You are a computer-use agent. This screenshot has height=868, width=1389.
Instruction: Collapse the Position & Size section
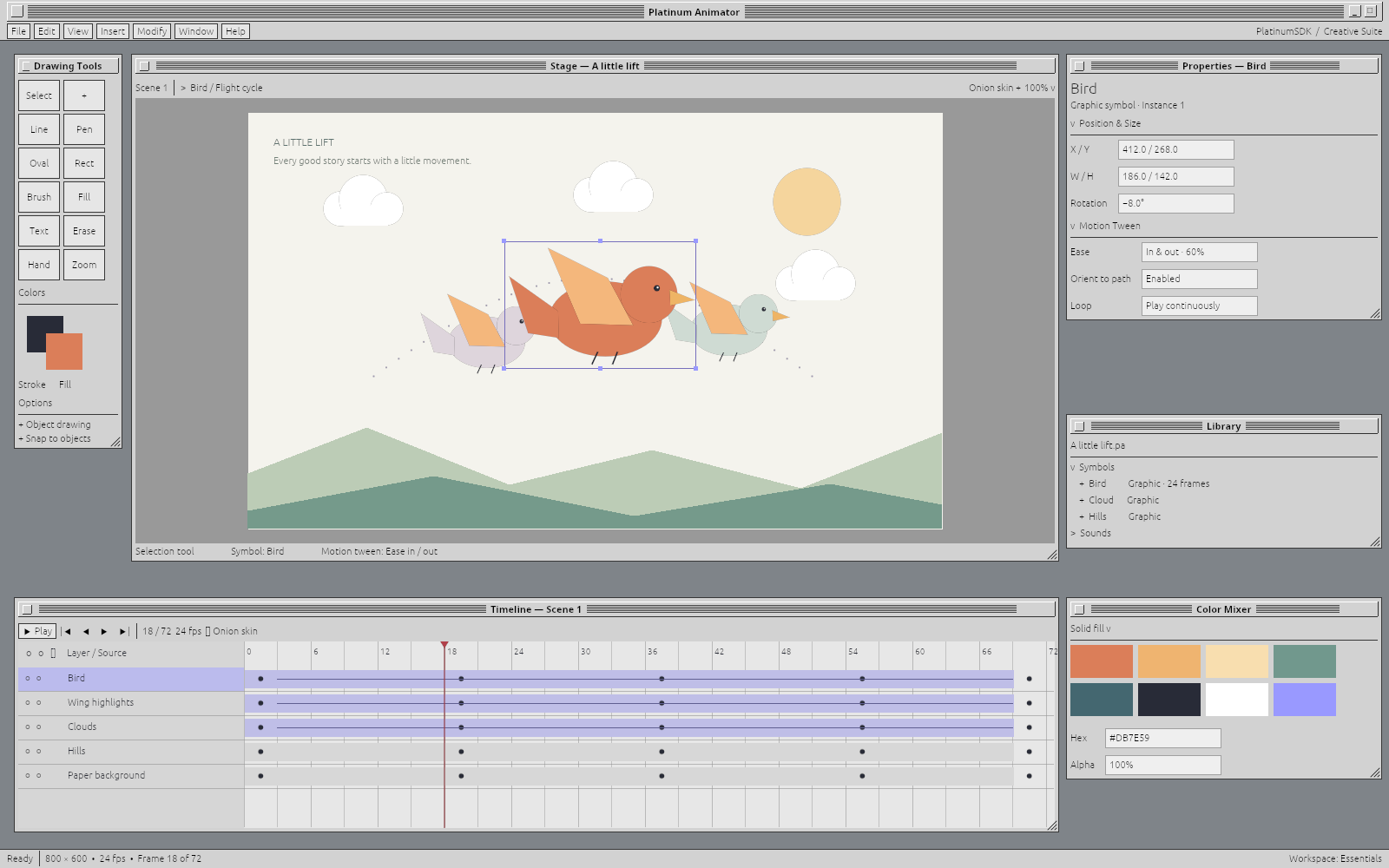pos(1106,123)
